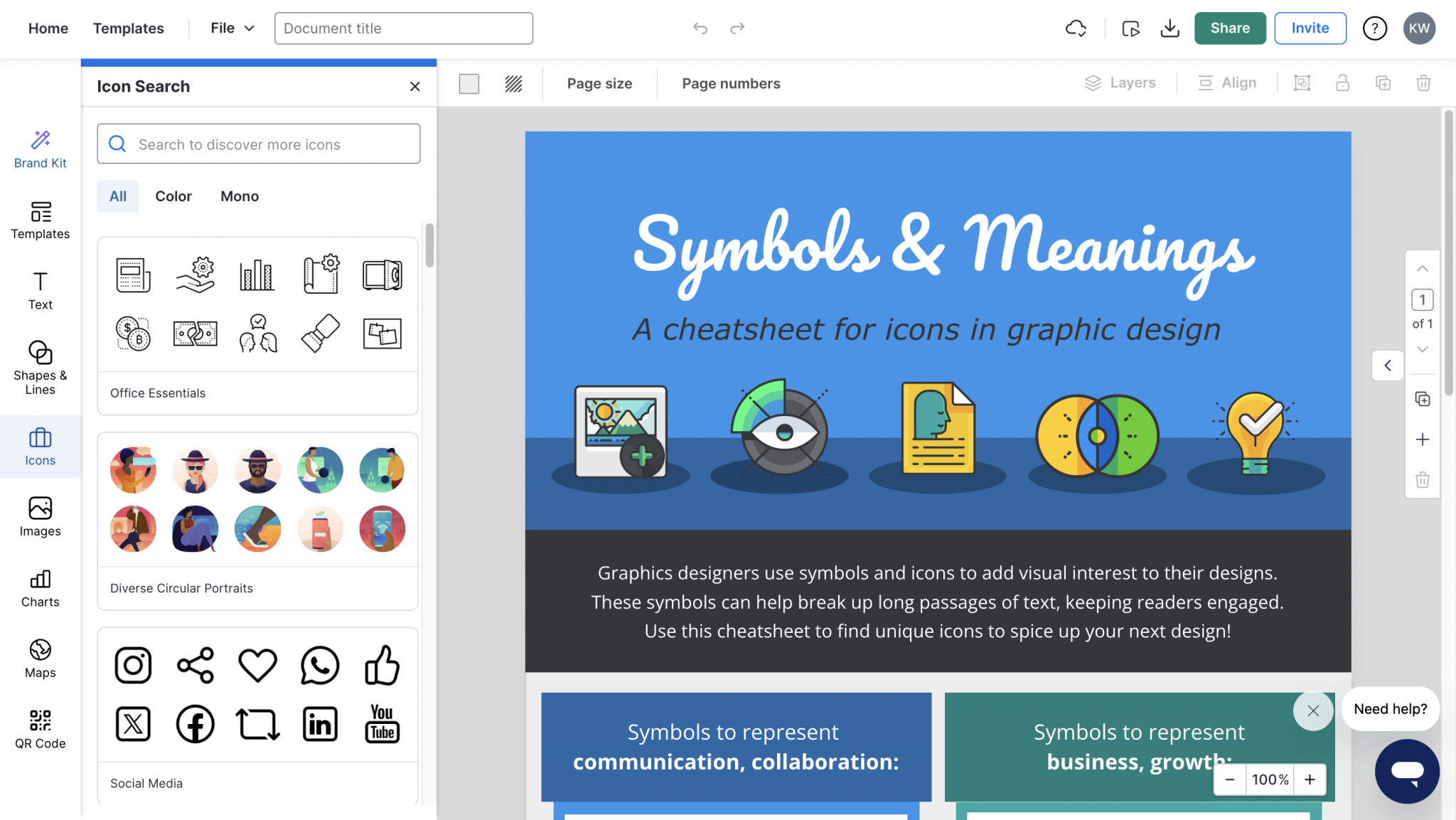The image size is (1456, 820).
Task: Open the background pattern swatch
Action: tap(513, 84)
